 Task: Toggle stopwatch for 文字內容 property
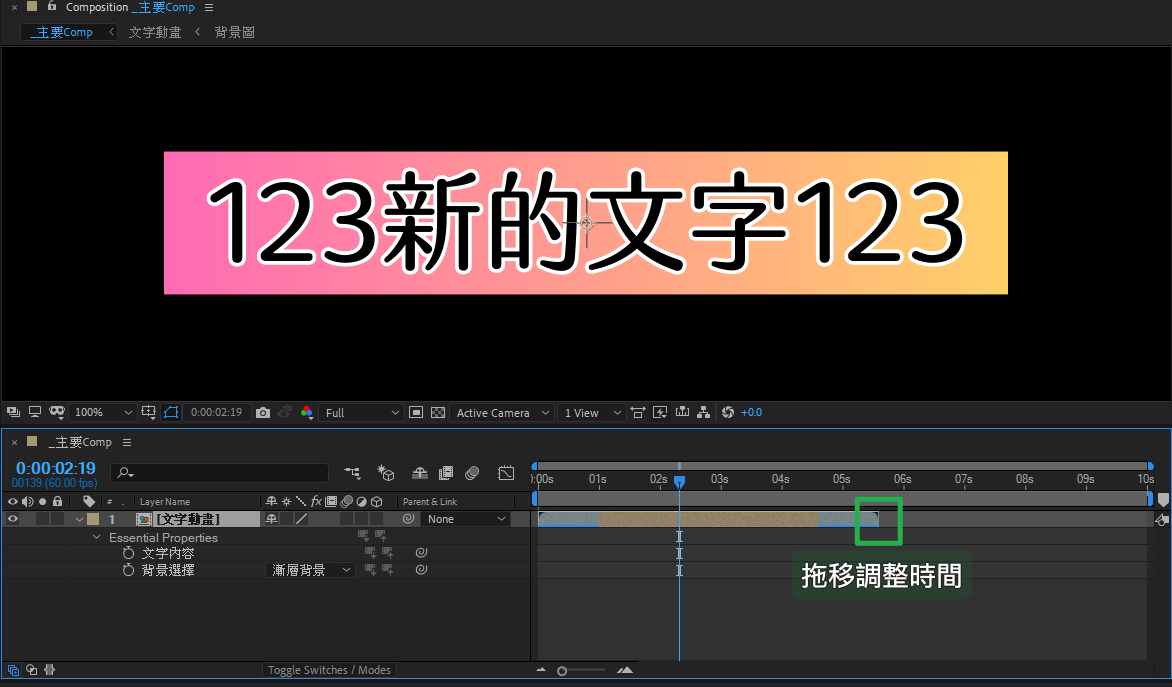coord(128,553)
